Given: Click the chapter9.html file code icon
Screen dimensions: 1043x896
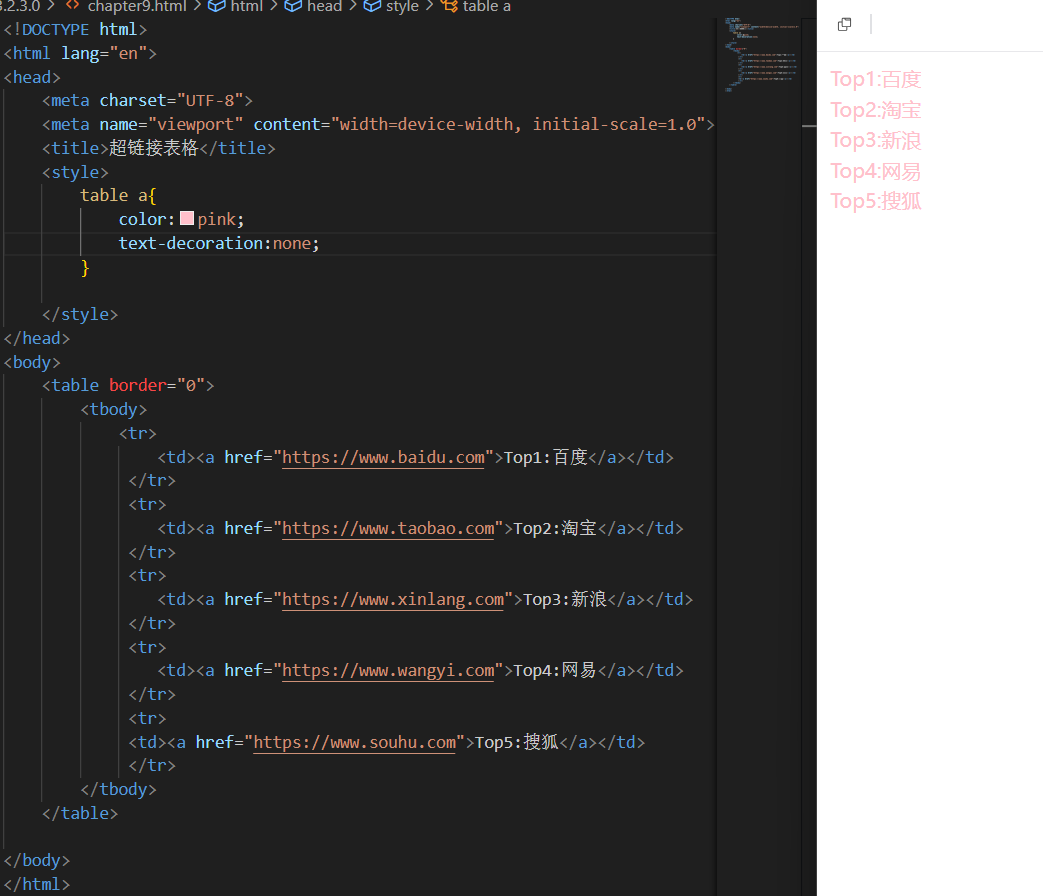Looking at the screenshot, I should coord(73,6).
